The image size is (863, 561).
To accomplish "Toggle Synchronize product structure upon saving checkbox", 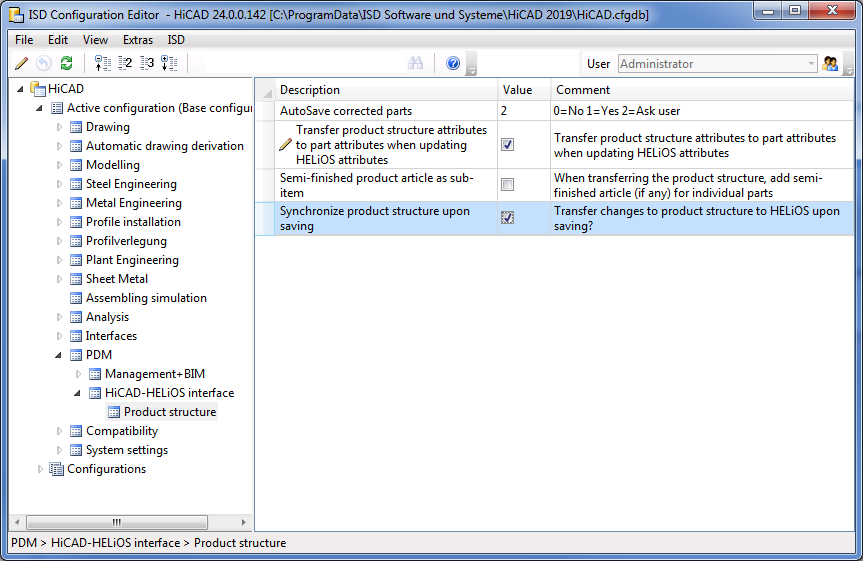I will tap(507, 218).
